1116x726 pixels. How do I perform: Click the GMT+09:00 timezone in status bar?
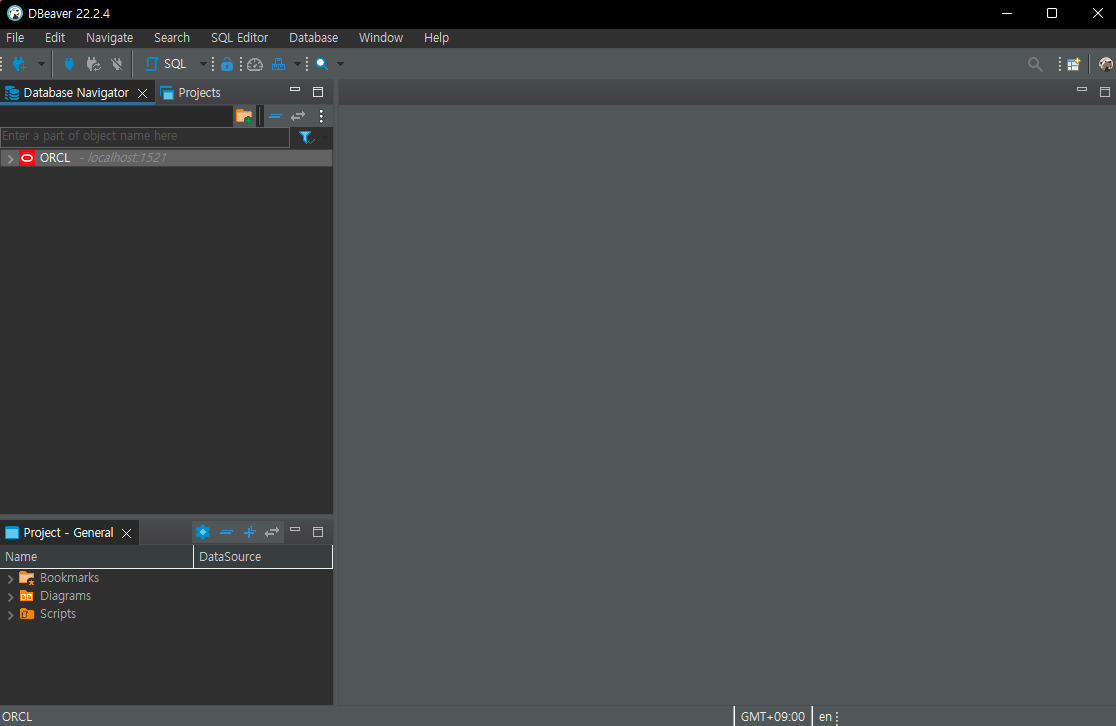point(773,717)
